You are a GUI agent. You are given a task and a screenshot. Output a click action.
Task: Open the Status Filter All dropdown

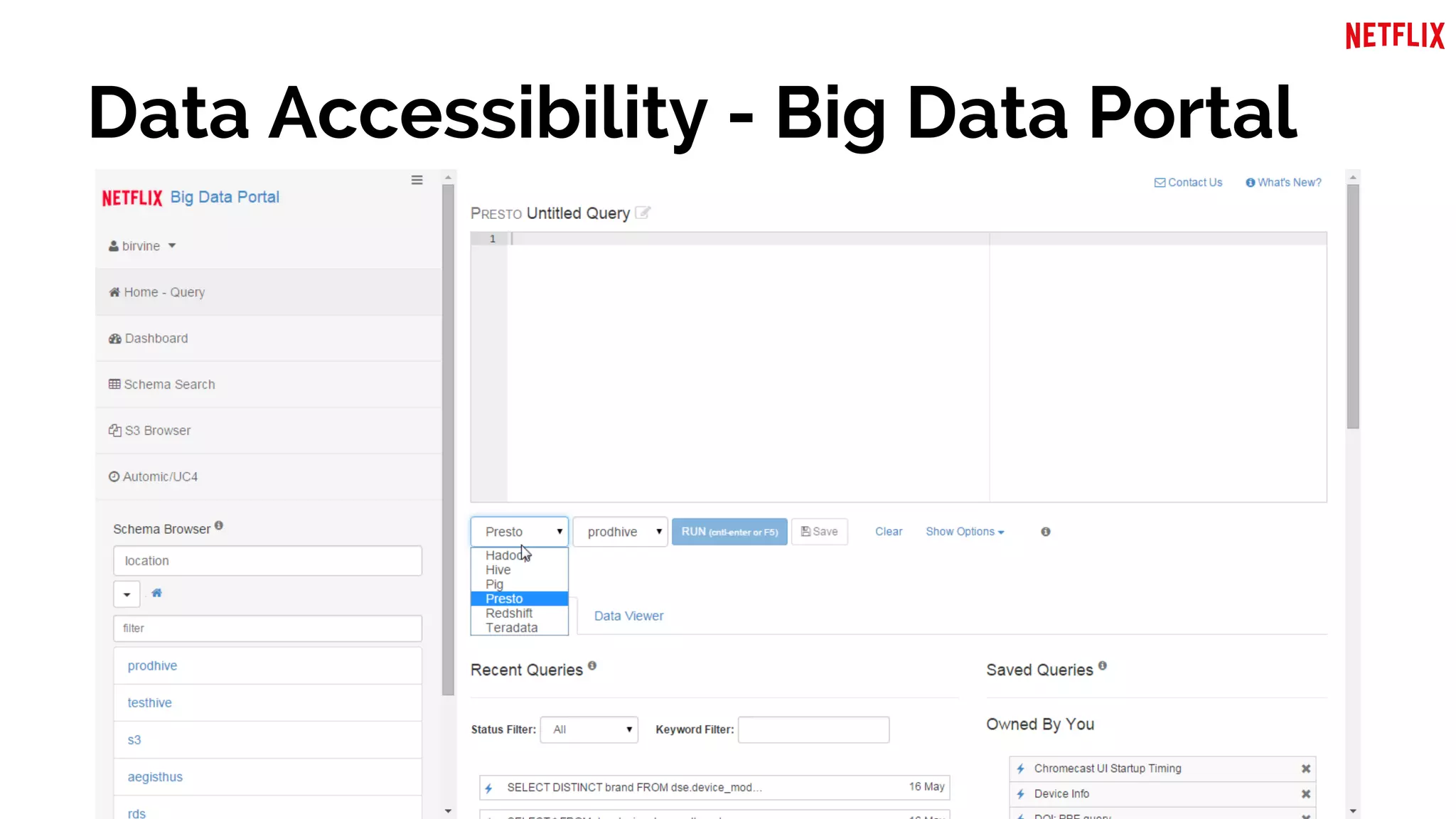(x=589, y=730)
